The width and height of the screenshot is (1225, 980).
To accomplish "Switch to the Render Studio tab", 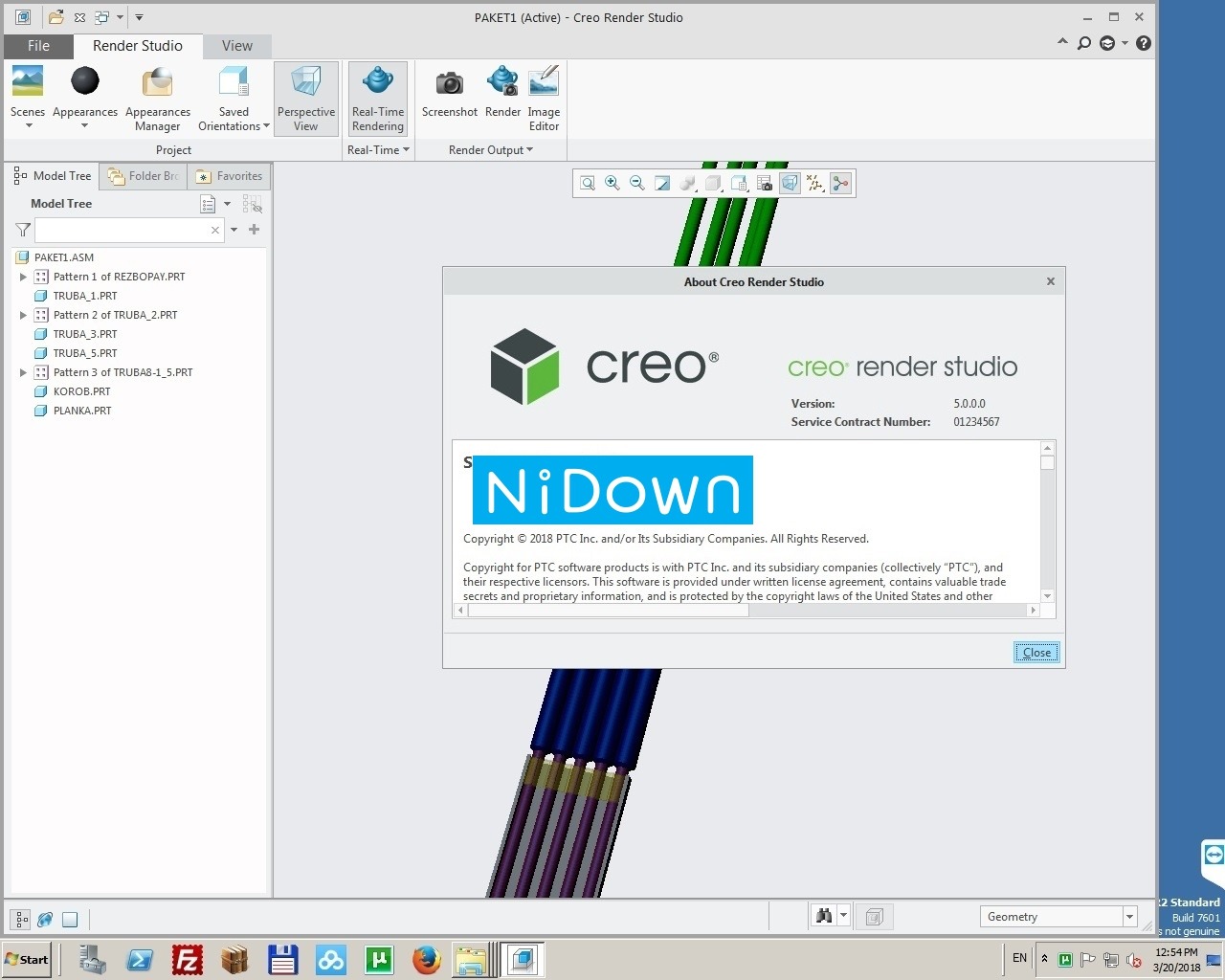I will click(138, 46).
